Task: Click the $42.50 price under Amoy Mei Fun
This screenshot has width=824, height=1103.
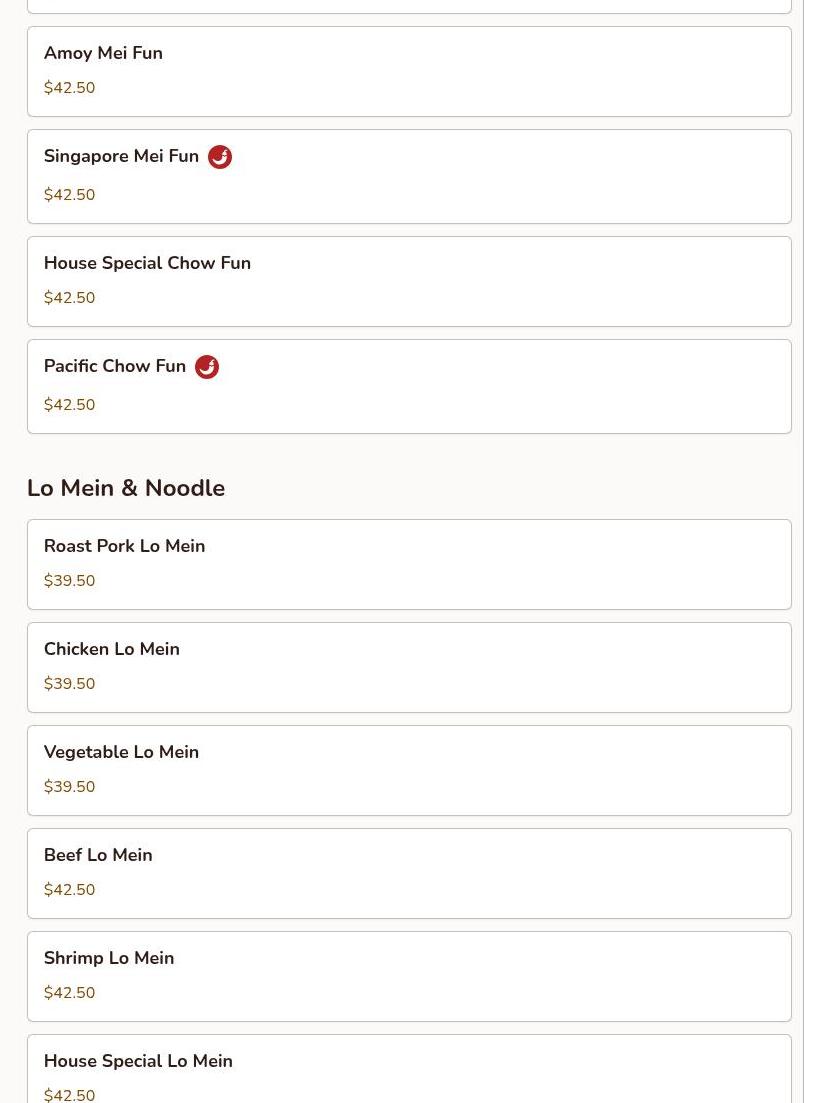Action: click(x=69, y=88)
